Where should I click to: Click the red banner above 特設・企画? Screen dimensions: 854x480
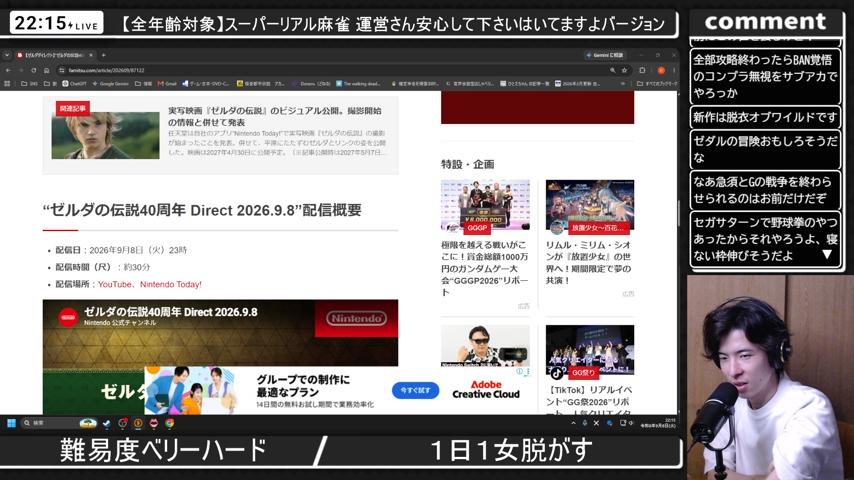pyautogui.click(x=538, y=107)
